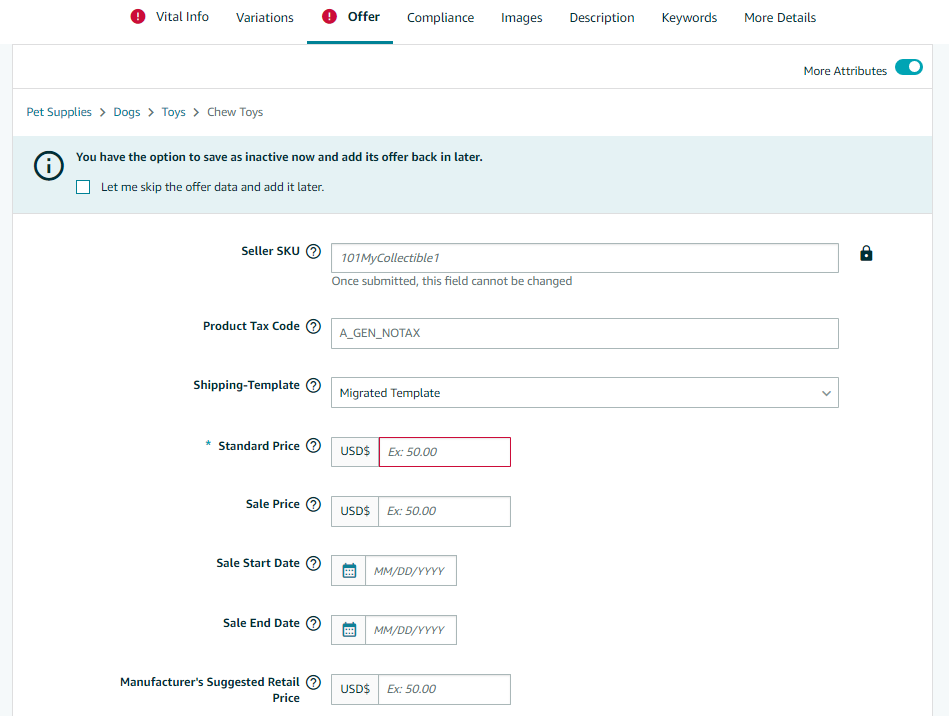
Task: Toggle the More Attributes switch
Action: (x=908, y=68)
